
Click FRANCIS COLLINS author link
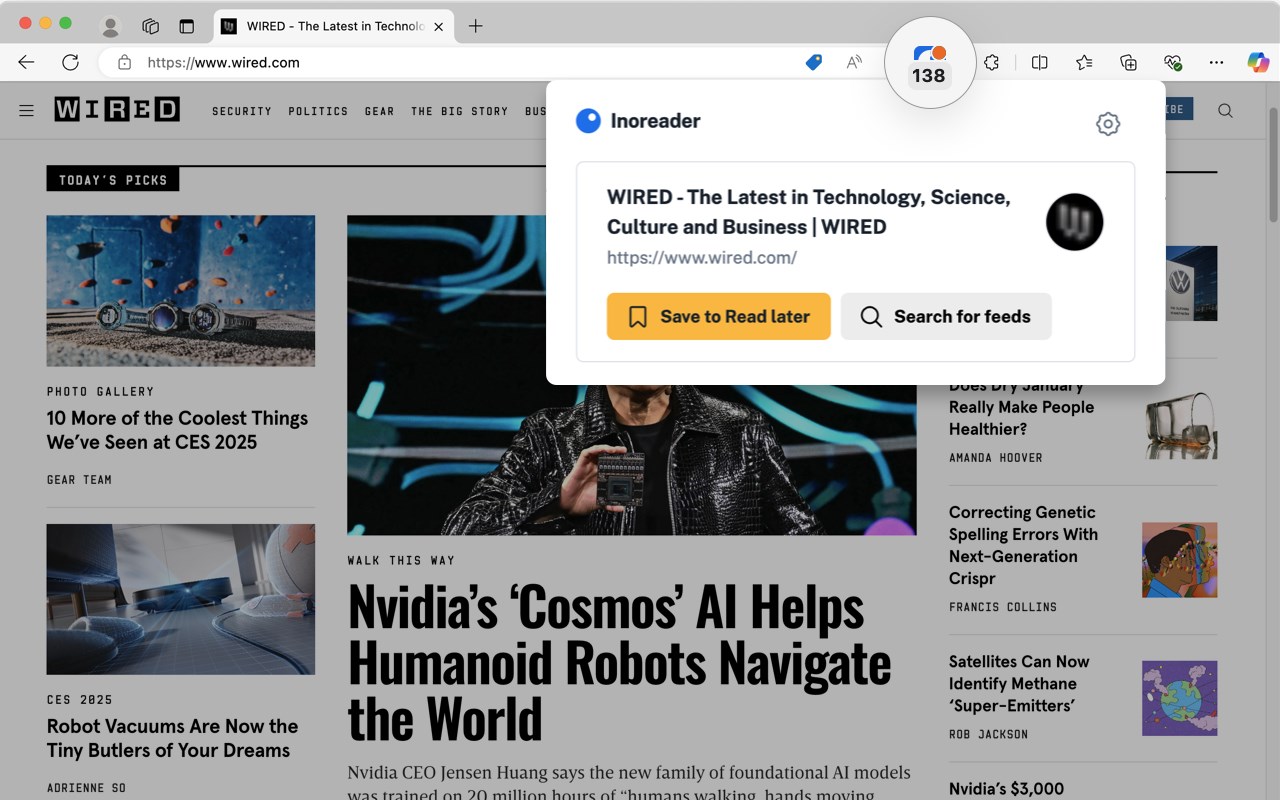(1002, 607)
